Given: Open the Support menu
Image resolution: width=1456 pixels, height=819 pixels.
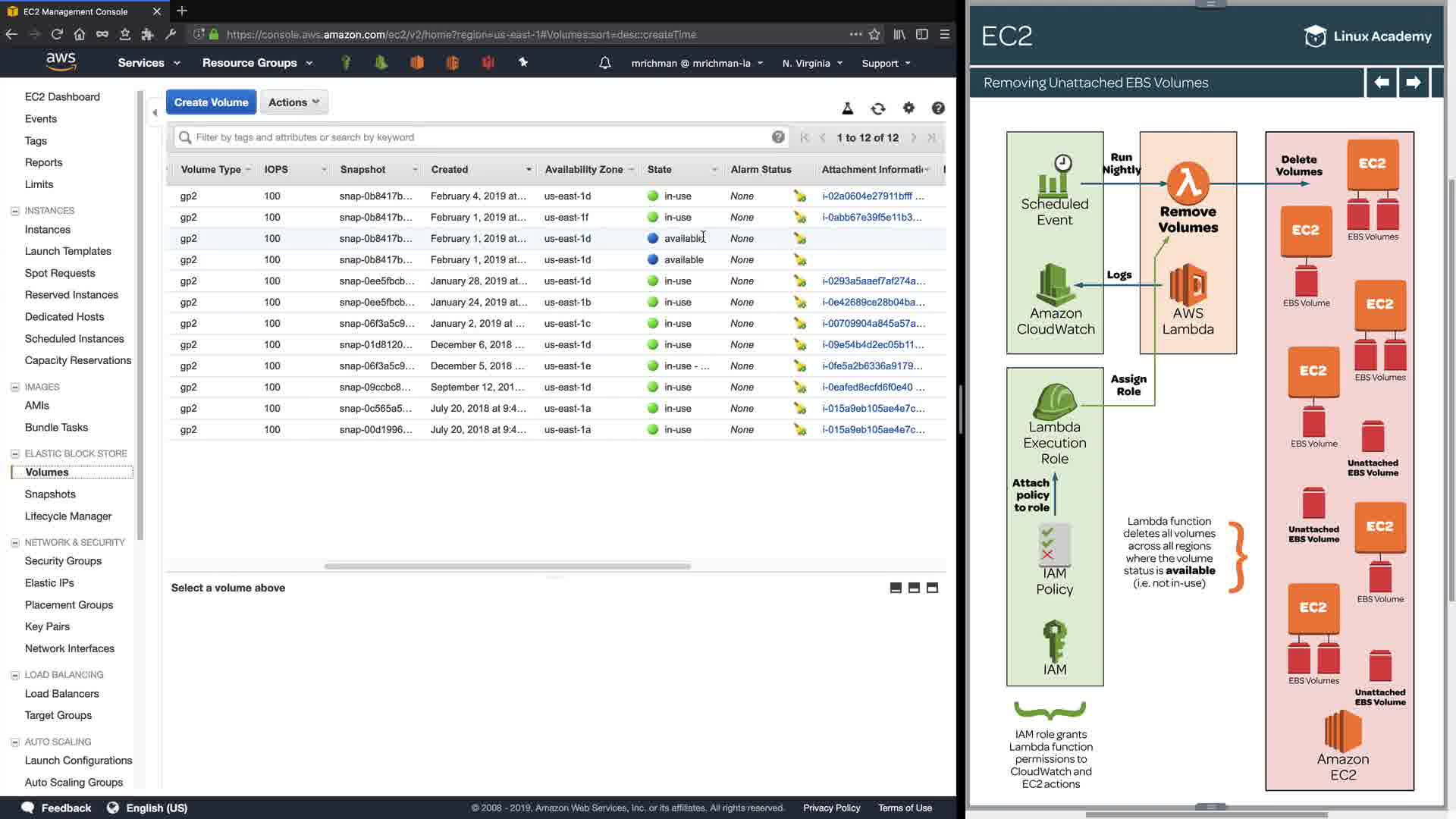Looking at the screenshot, I should pyautogui.click(x=886, y=63).
